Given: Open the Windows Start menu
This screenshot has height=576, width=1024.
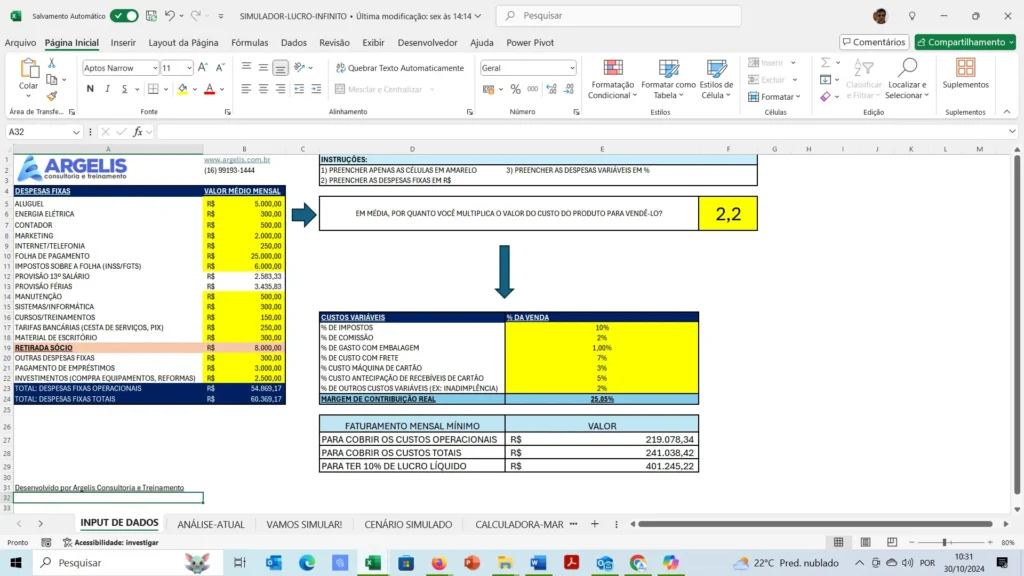Looking at the screenshot, I should pyautogui.click(x=16, y=562).
